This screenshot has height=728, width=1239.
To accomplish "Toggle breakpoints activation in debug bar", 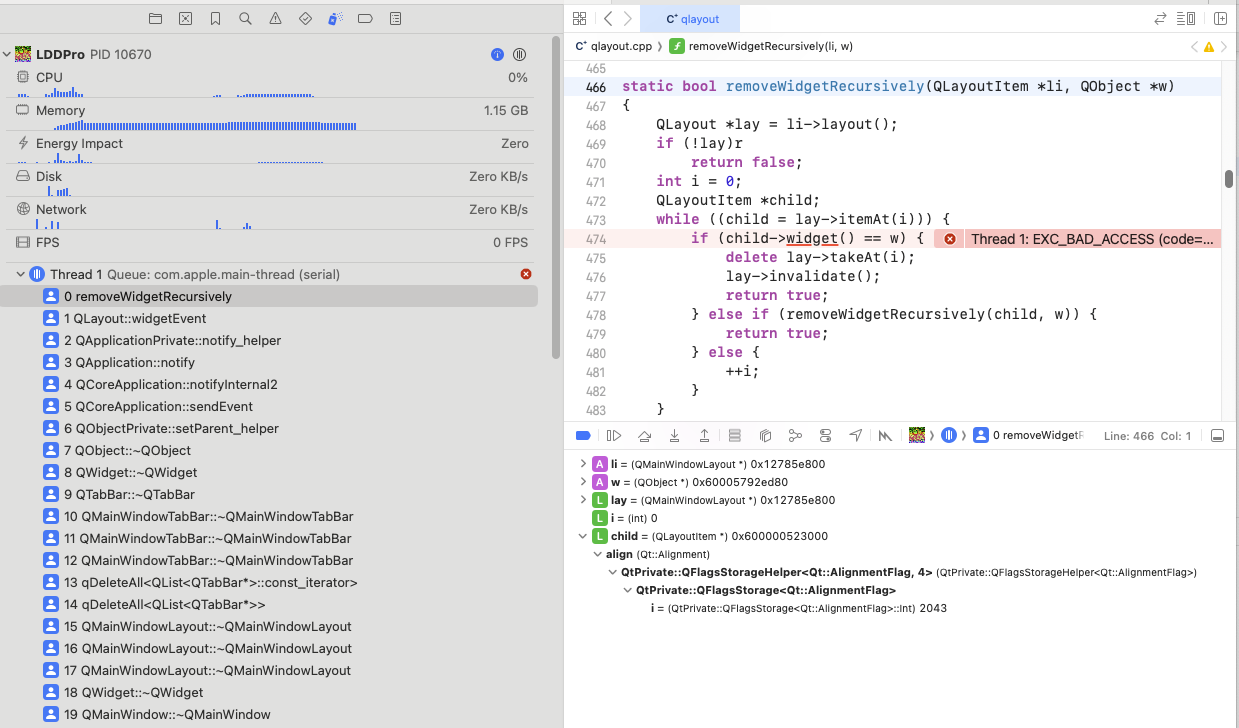I will (x=583, y=436).
